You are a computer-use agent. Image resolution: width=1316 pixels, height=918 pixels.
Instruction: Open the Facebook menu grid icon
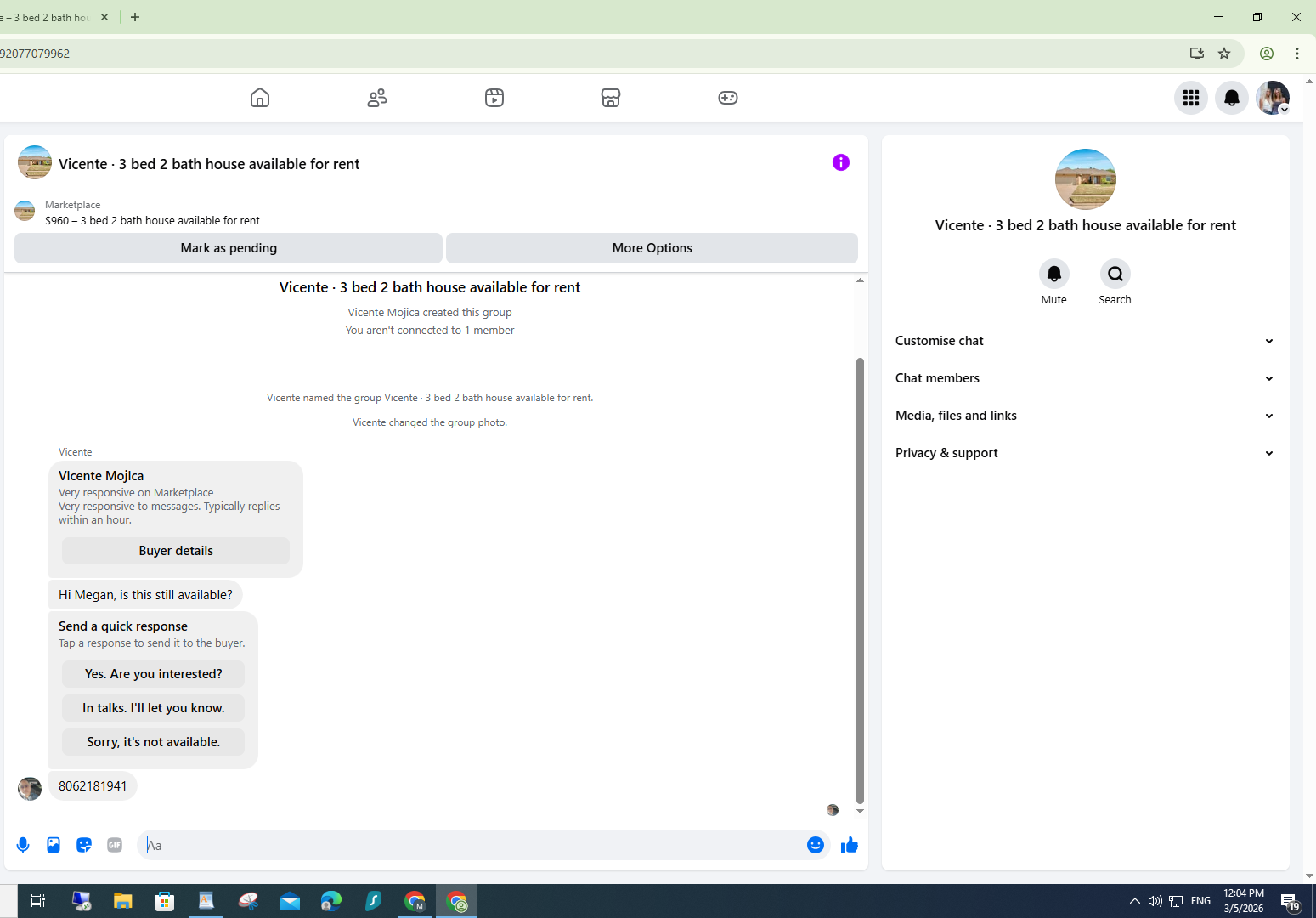tap(1191, 98)
